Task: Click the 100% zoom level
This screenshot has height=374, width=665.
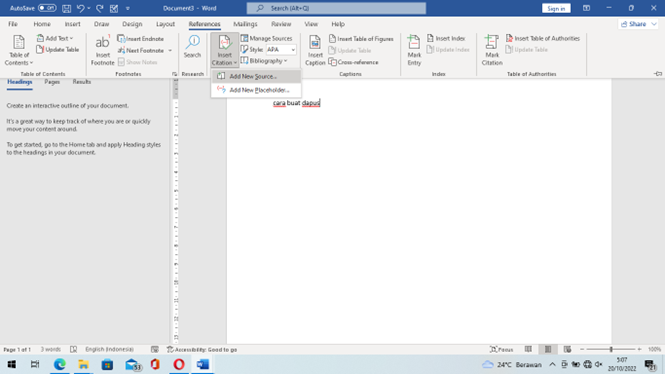Action: click(654, 349)
